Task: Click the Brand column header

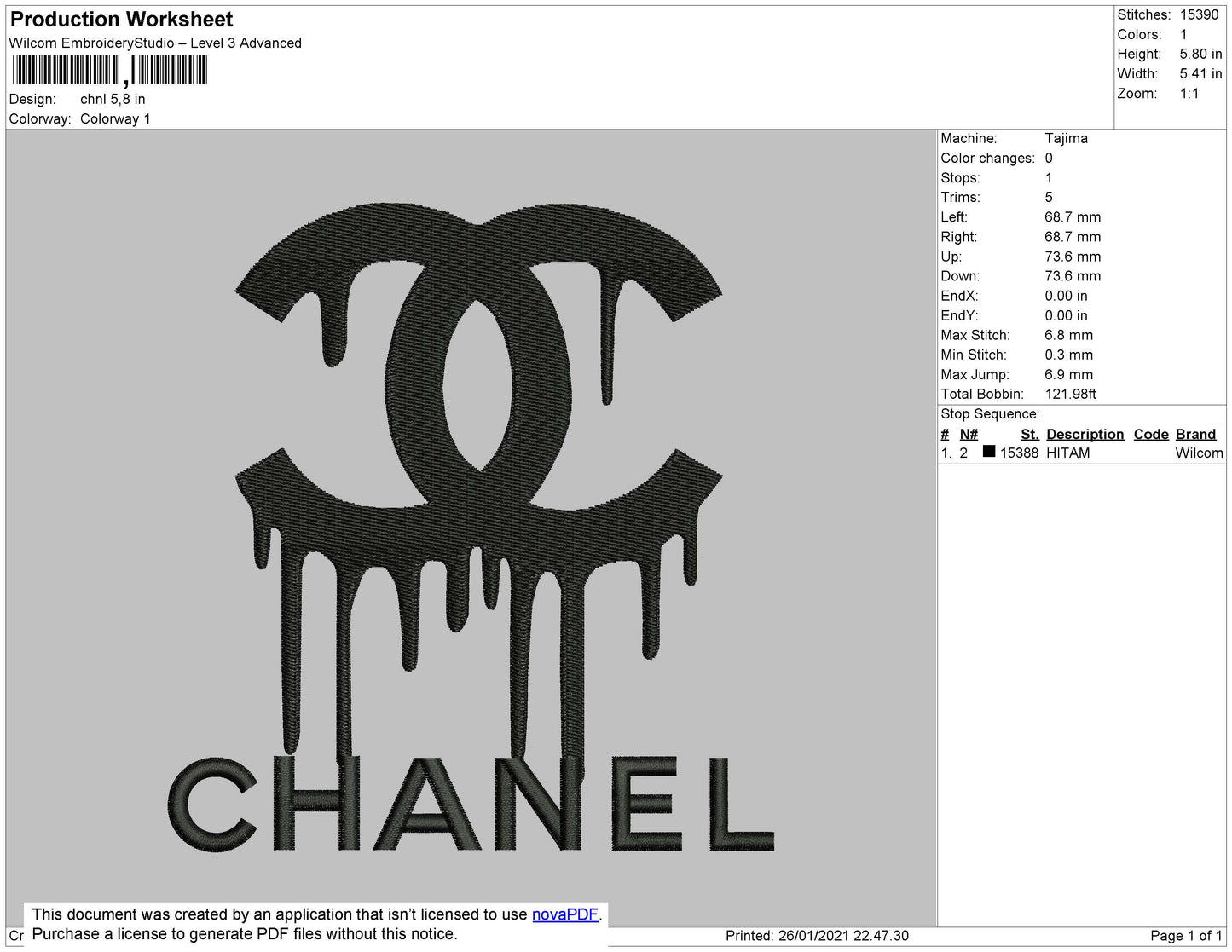Action: pyautogui.click(x=1195, y=434)
